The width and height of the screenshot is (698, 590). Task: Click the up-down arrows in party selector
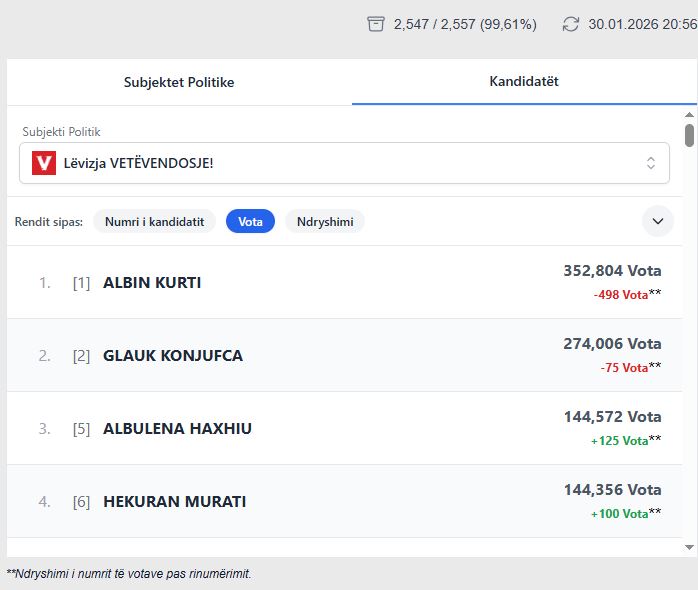[x=650, y=163]
